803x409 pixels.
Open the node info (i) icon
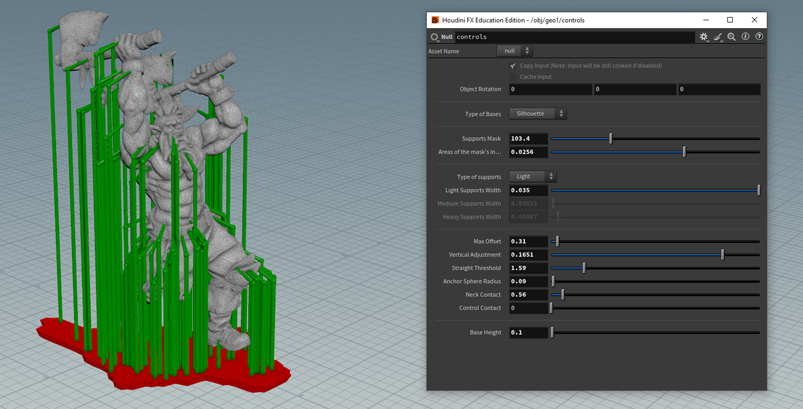coord(745,37)
